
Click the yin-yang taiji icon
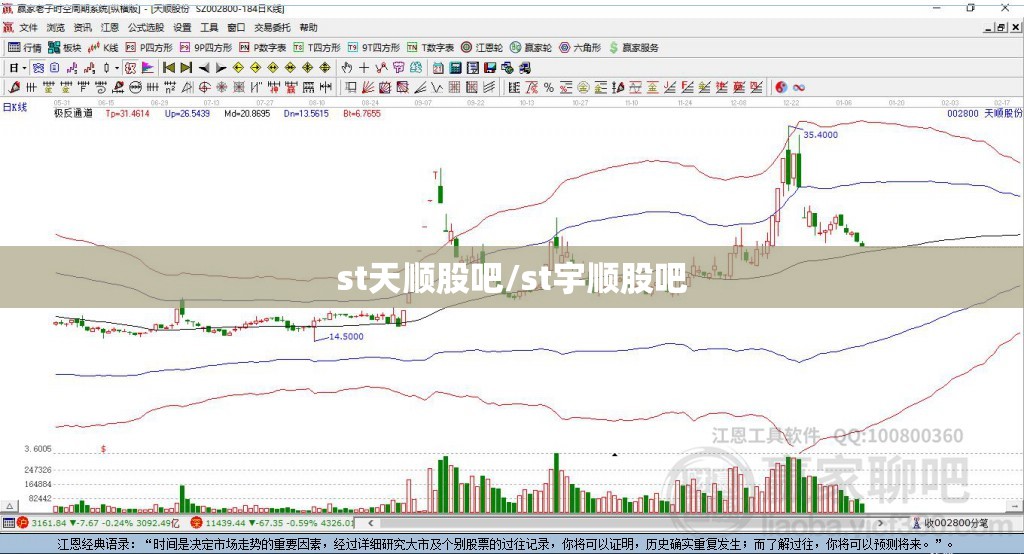[781, 87]
